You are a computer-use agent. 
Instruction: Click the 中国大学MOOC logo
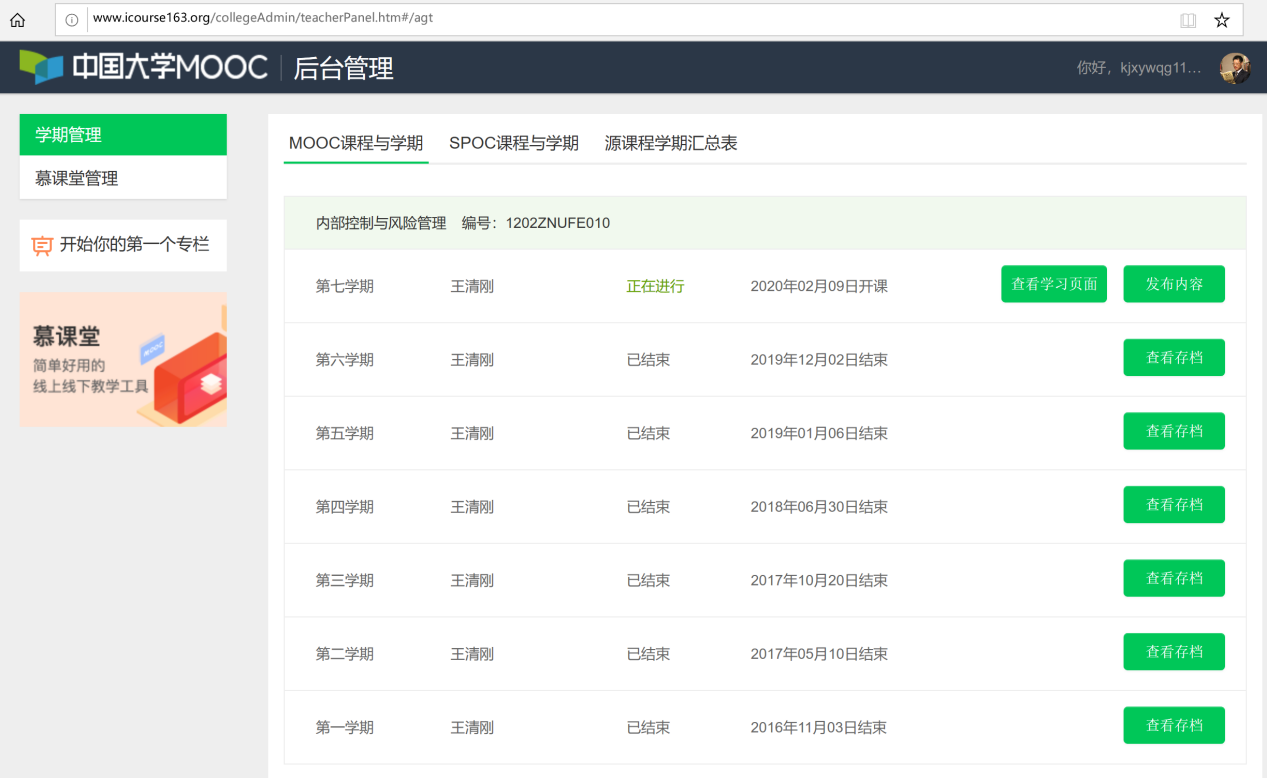tap(144, 67)
